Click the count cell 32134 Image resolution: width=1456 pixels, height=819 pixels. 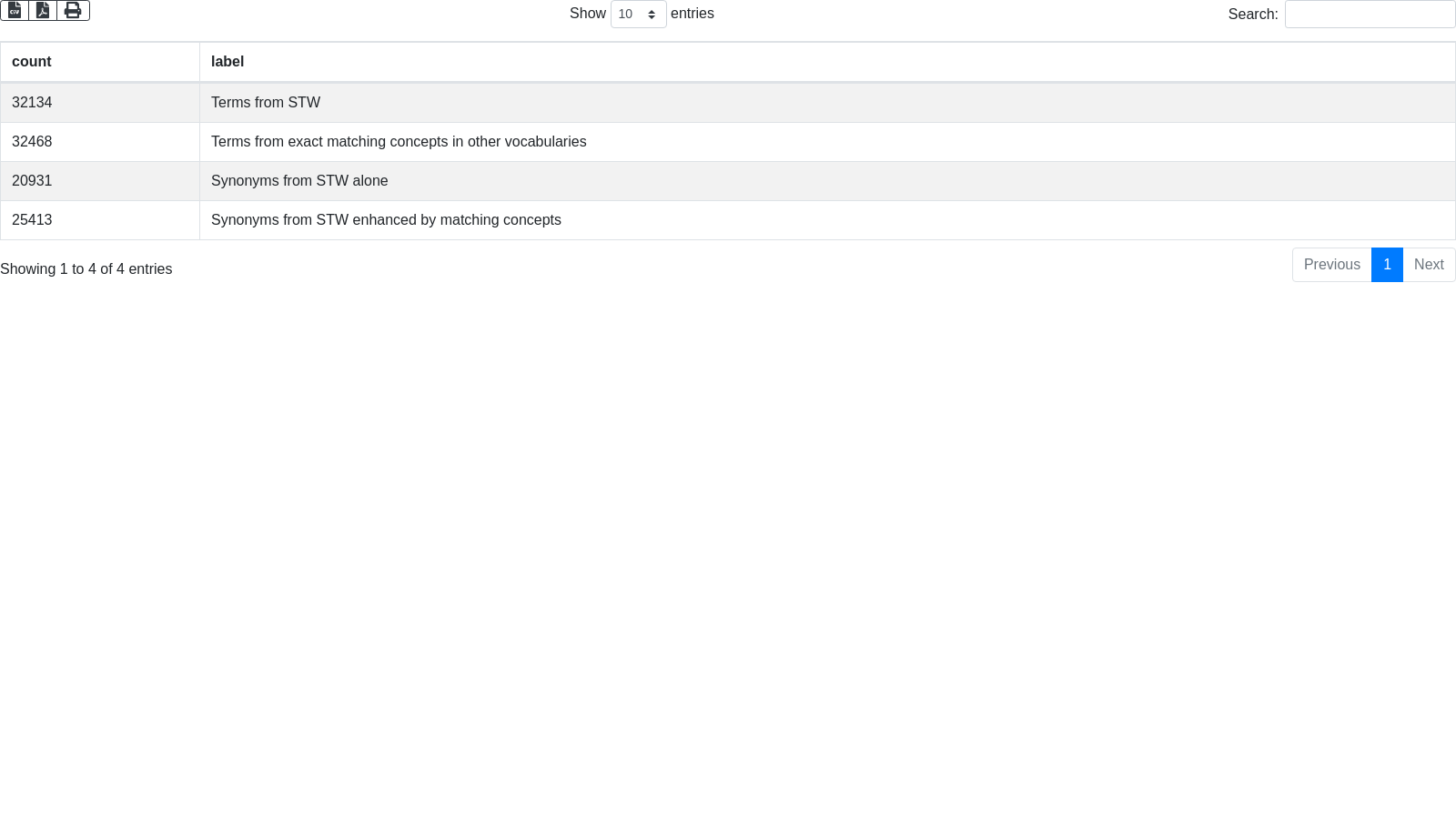click(32, 103)
